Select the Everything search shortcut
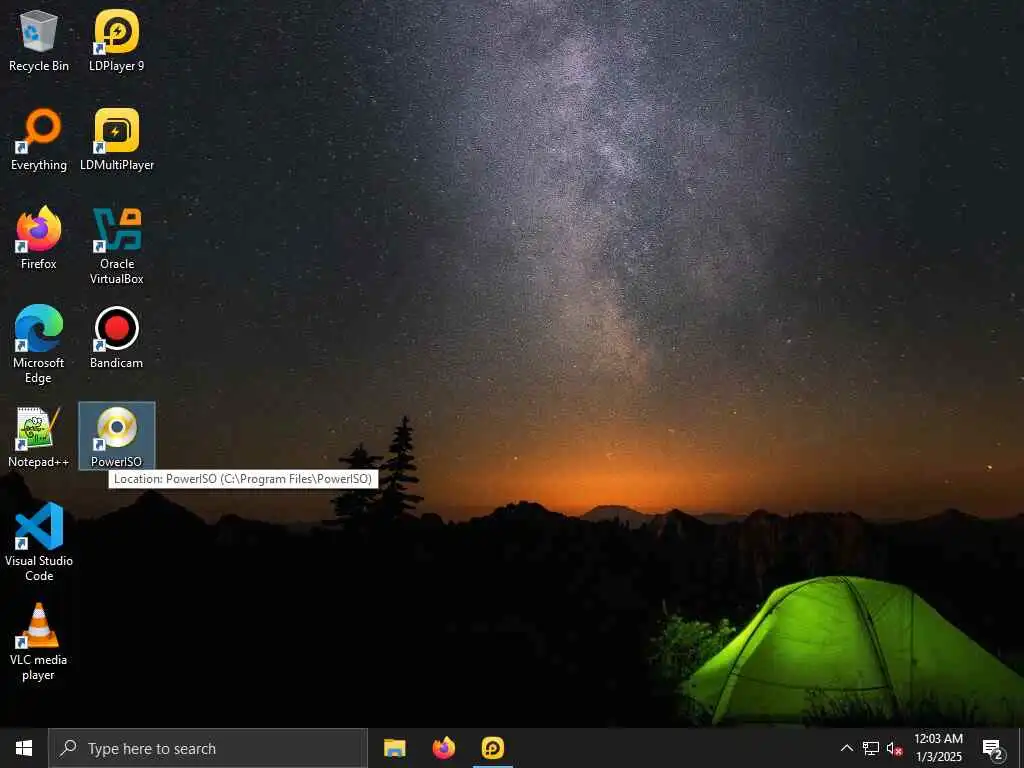1024x768 pixels. [39, 140]
